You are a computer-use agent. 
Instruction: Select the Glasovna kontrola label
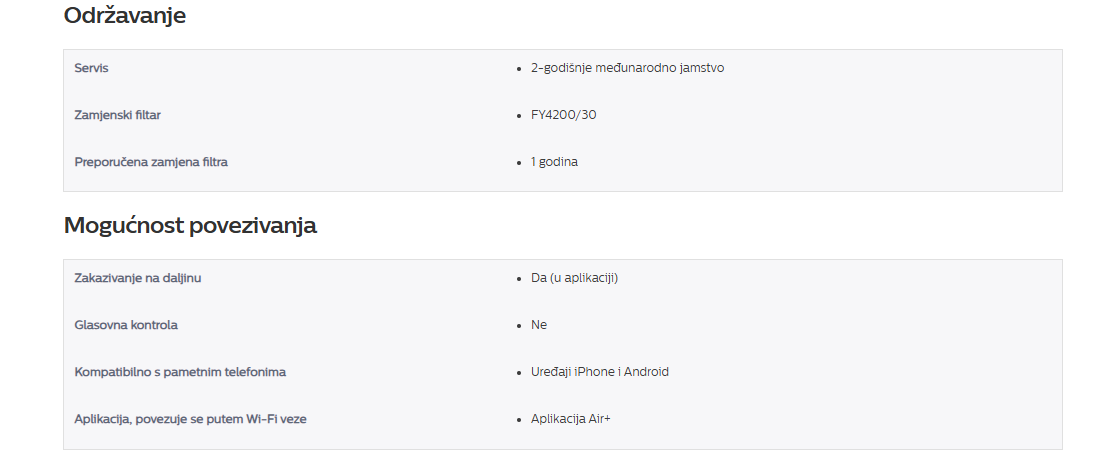pos(126,325)
